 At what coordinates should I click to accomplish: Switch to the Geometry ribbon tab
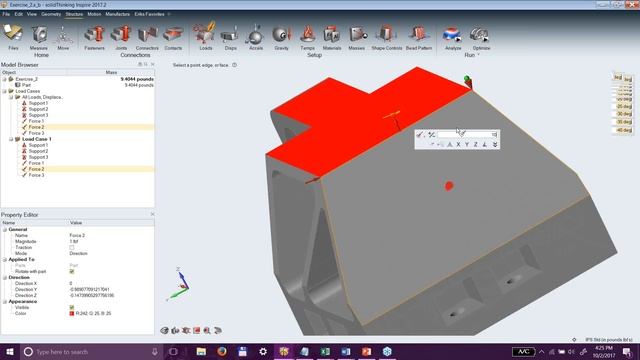coord(51,14)
